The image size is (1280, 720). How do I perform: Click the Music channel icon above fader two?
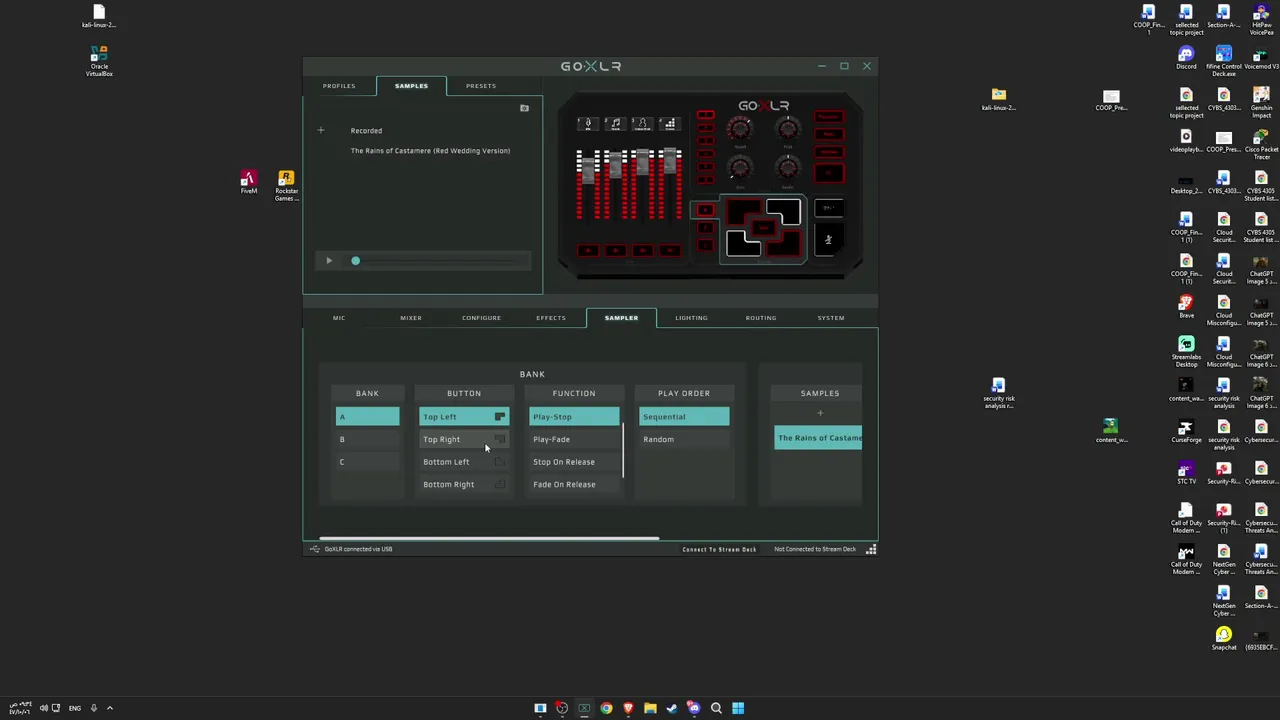click(615, 124)
